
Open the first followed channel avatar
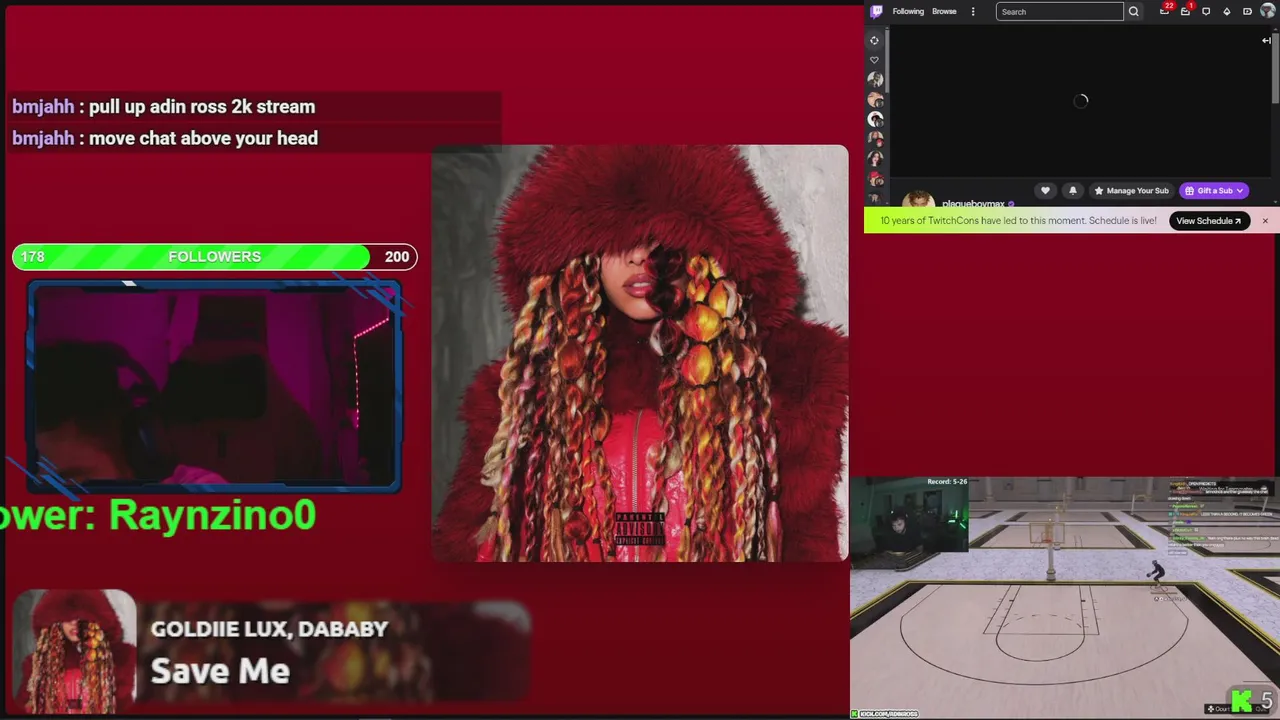[x=876, y=79]
